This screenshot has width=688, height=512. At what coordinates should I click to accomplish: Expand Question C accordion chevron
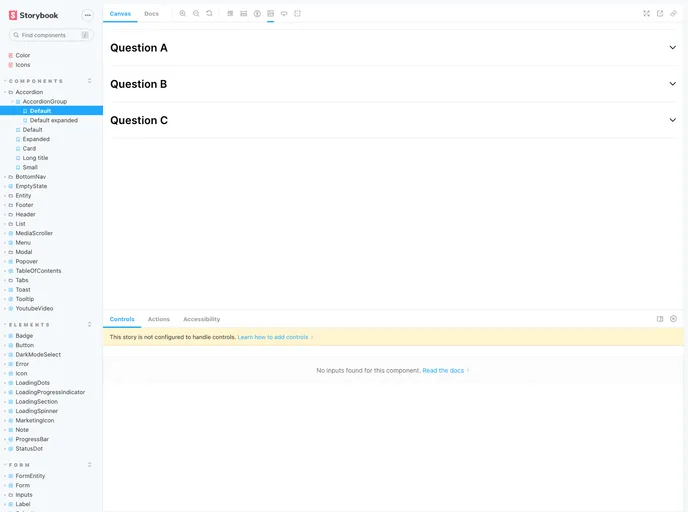(x=672, y=120)
